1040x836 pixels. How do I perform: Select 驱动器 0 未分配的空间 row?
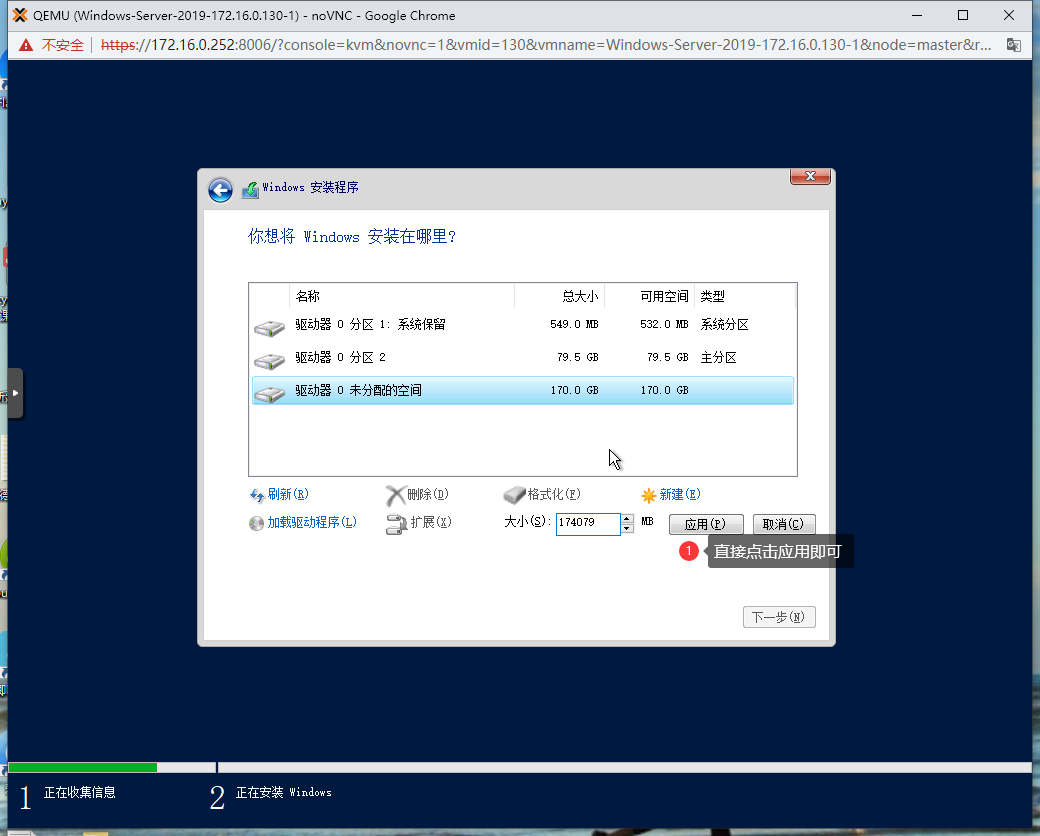click(523, 390)
